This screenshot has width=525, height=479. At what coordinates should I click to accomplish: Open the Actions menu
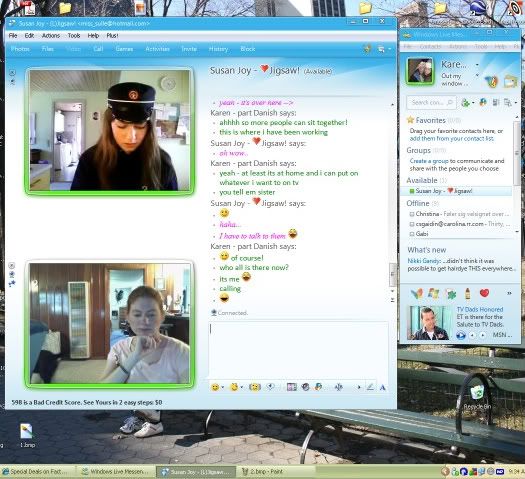[x=51, y=35]
